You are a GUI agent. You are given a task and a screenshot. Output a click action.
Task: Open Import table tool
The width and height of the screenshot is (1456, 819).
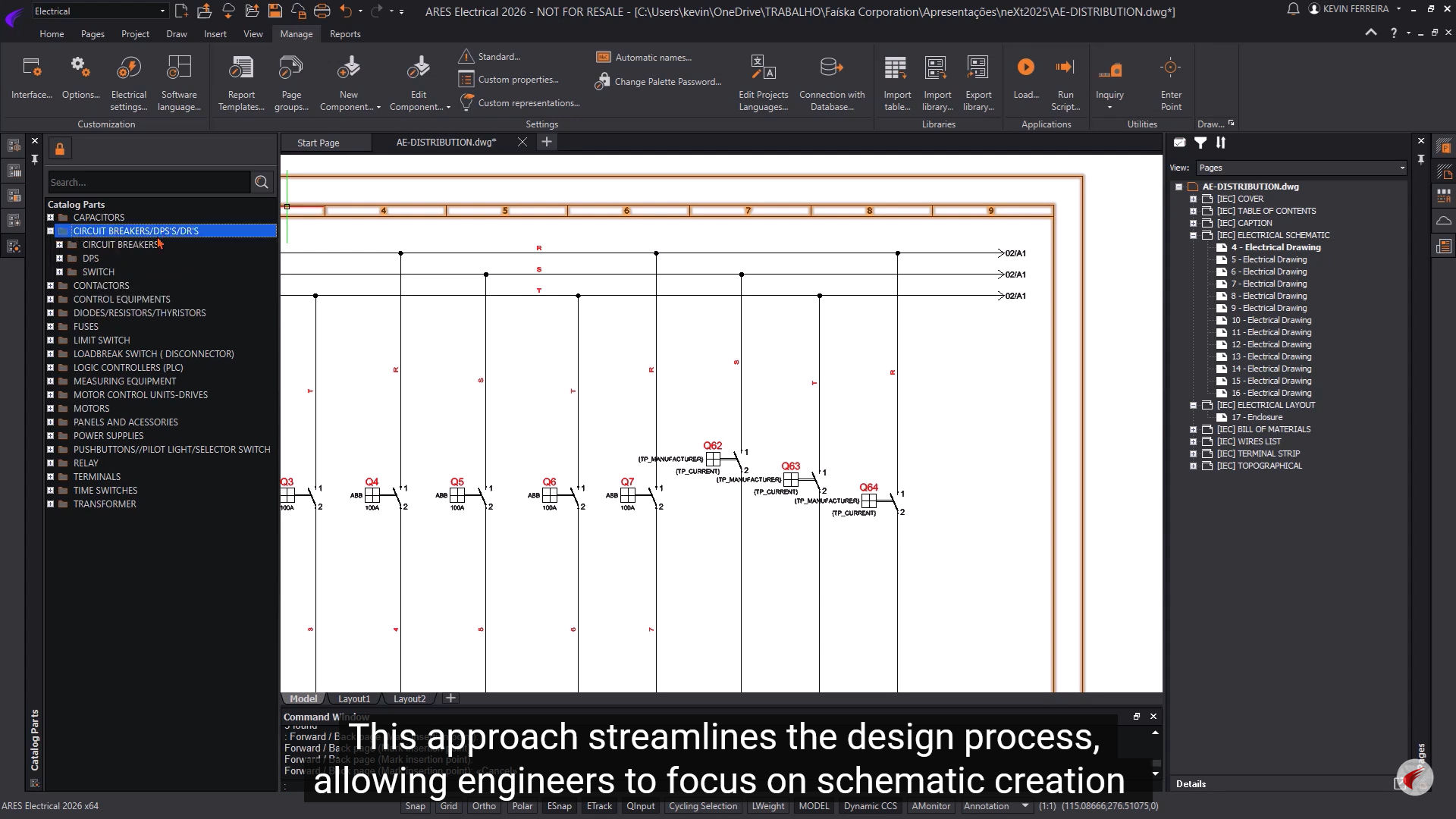[x=896, y=68]
